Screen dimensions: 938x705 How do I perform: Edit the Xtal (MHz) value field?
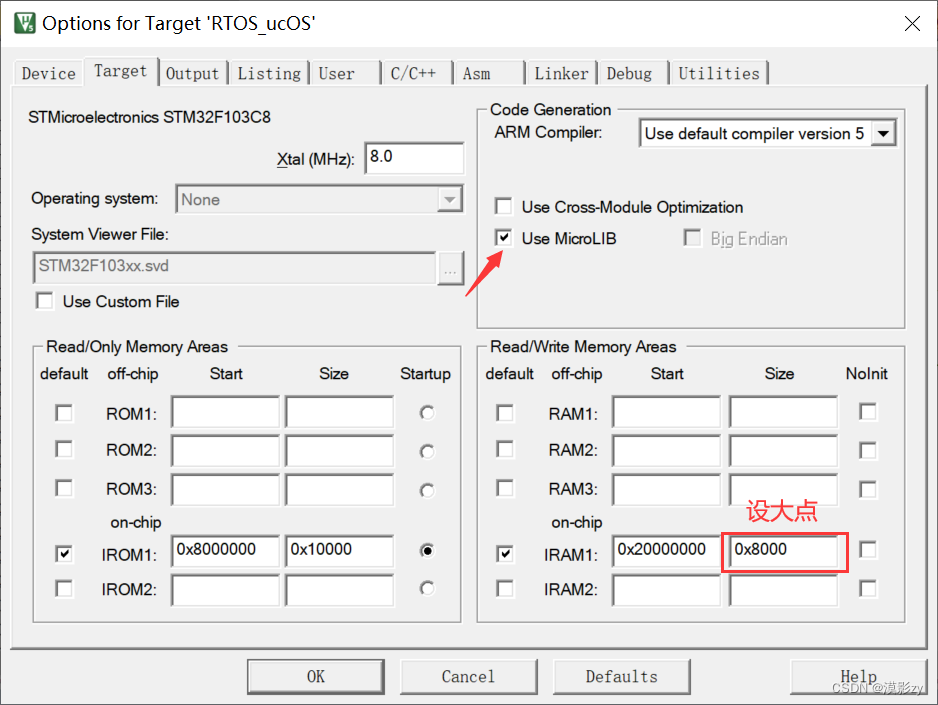click(414, 158)
